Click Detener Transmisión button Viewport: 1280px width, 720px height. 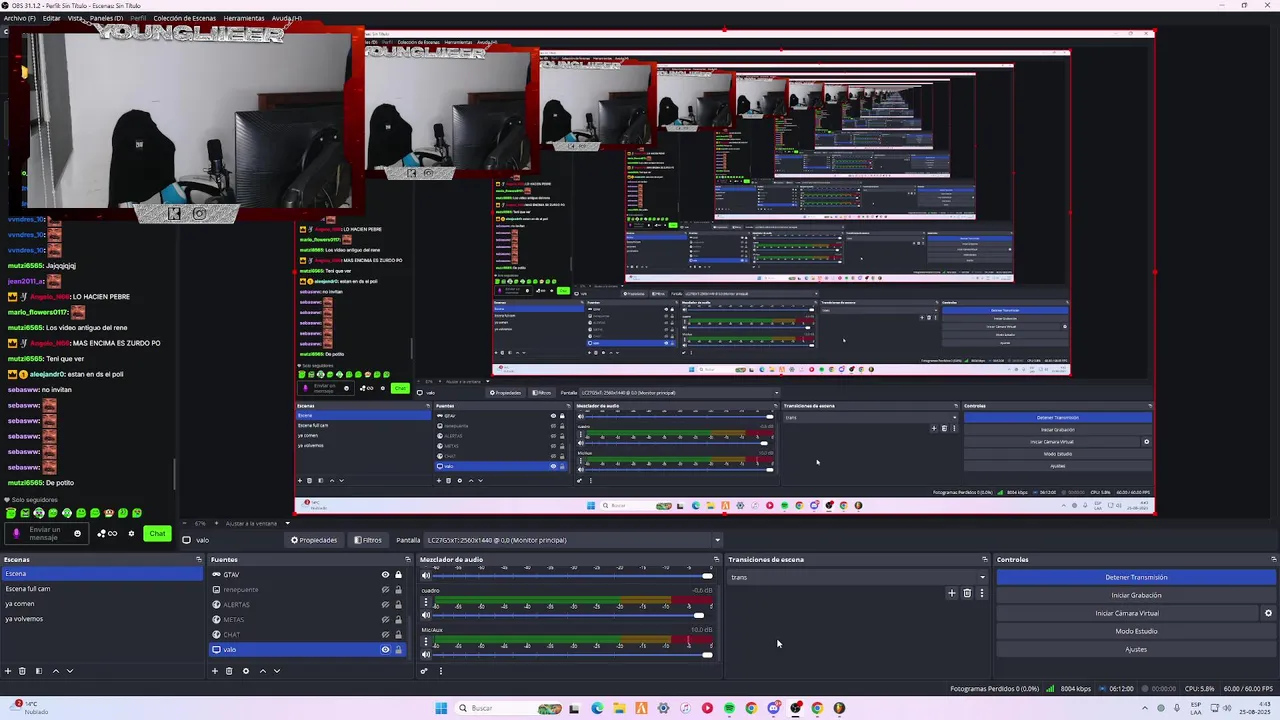[1136, 577]
